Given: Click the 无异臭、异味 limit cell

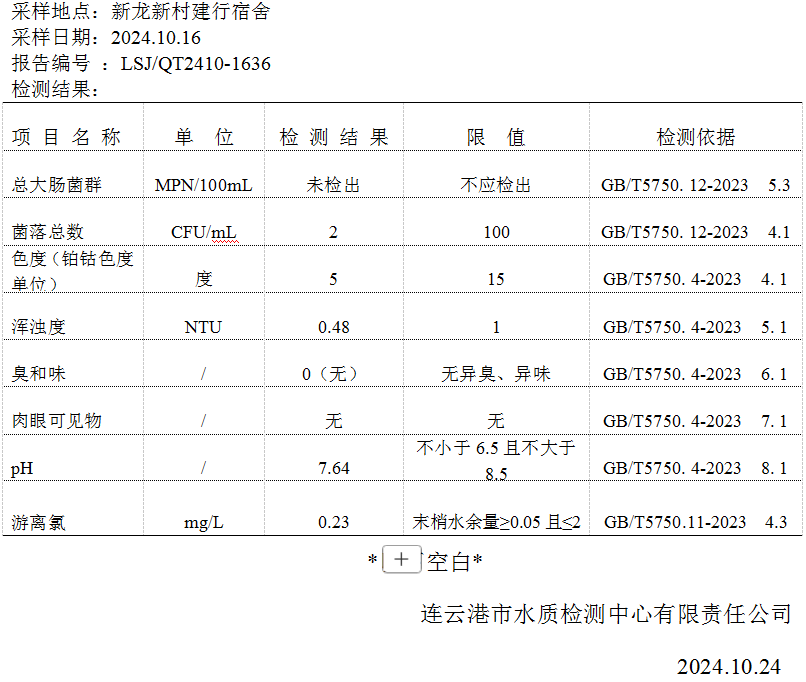Looking at the screenshot, I should coord(496,374).
